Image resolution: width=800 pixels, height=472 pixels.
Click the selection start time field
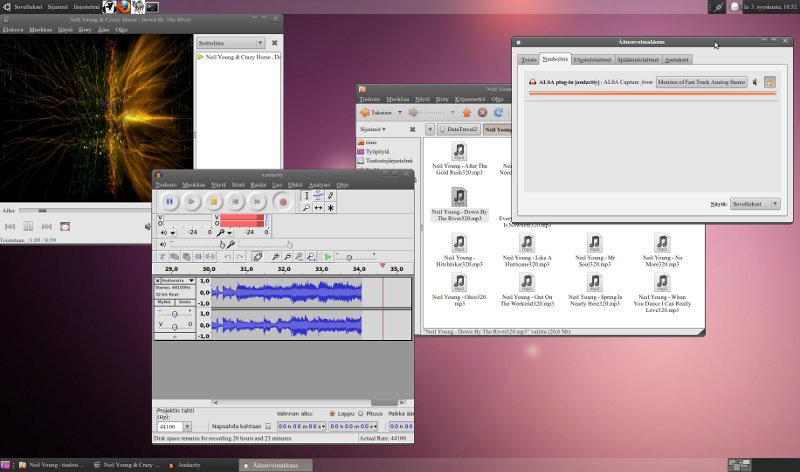(301, 426)
